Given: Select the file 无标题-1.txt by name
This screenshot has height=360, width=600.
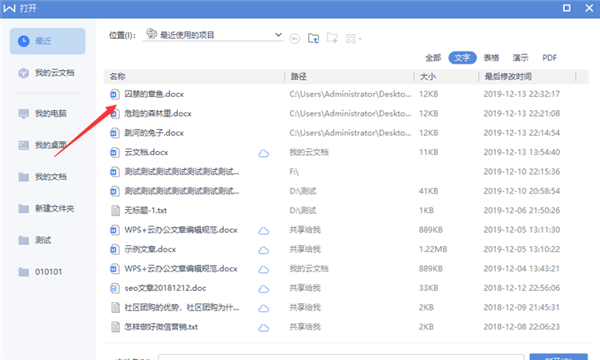Looking at the screenshot, I should (146, 210).
